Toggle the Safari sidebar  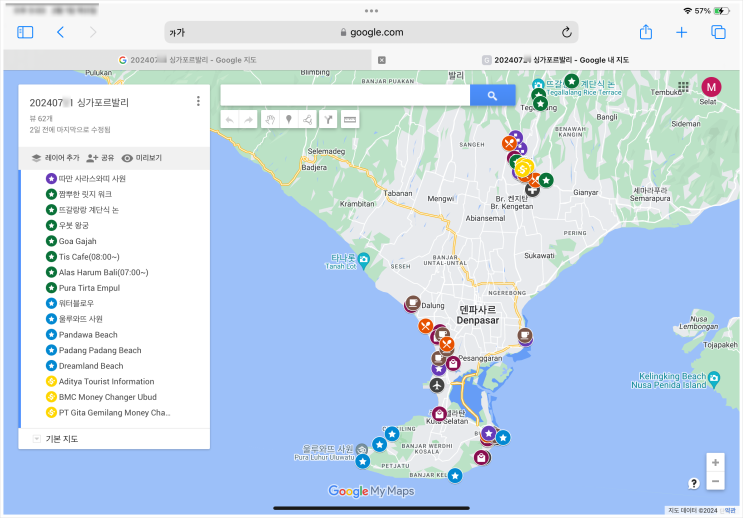(x=25, y=32)
